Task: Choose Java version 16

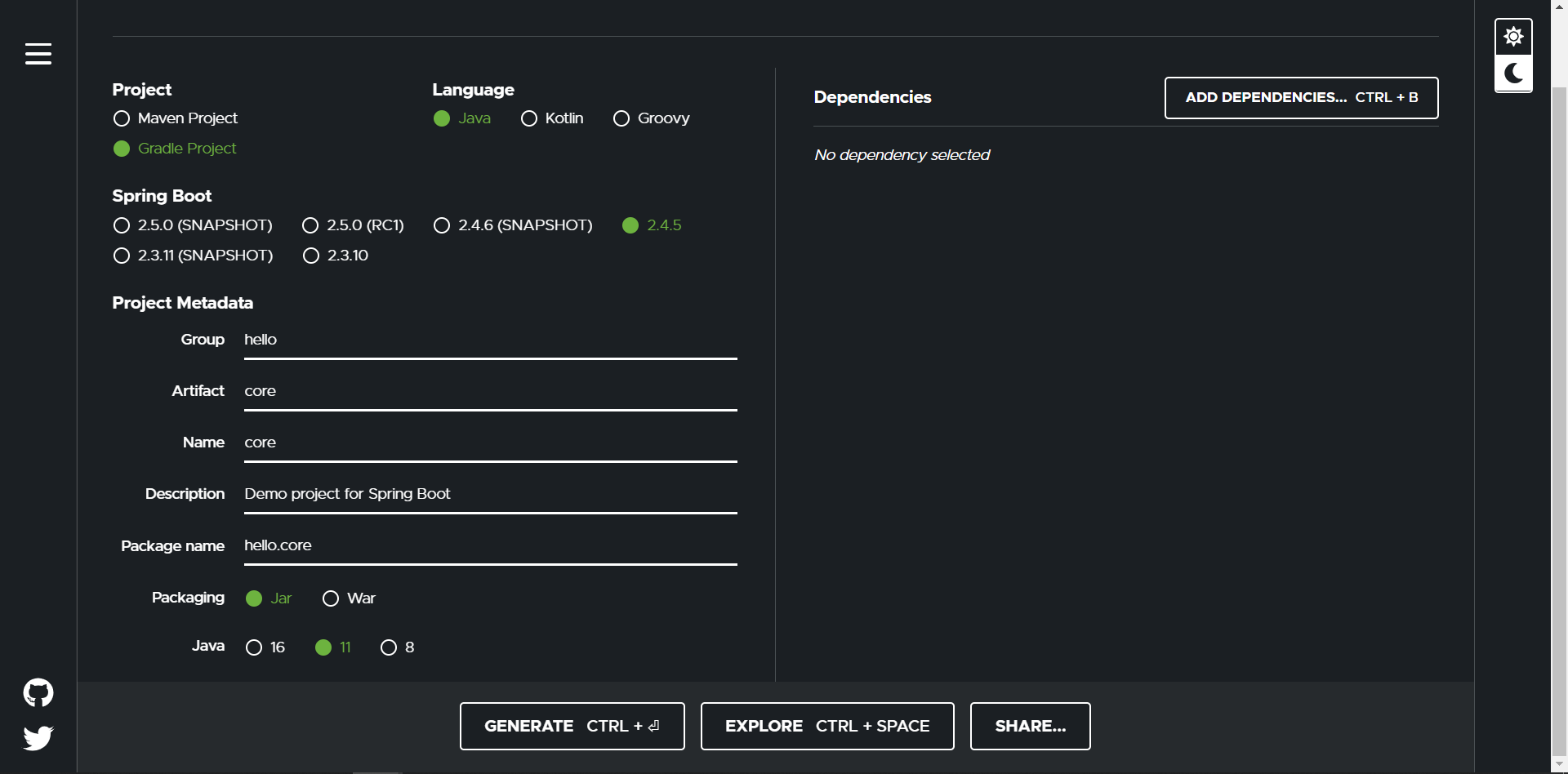Action: point(265,647)
